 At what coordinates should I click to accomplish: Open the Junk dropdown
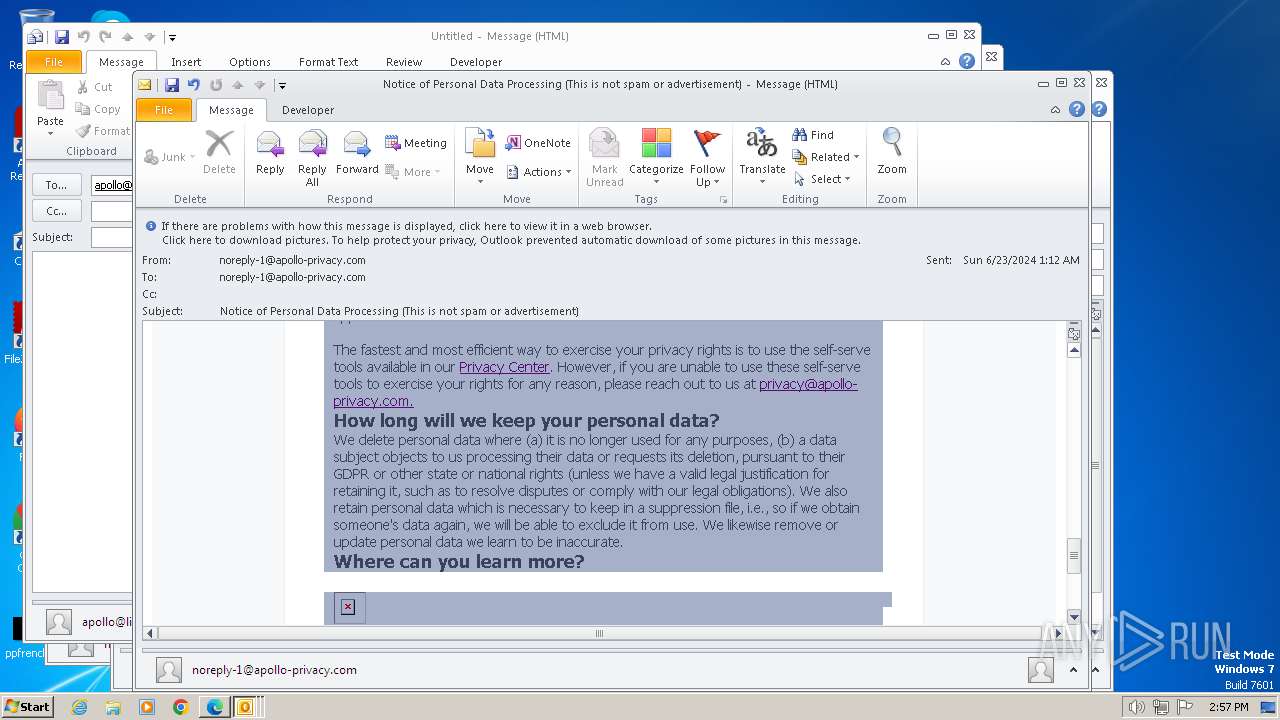pos(170,157)
